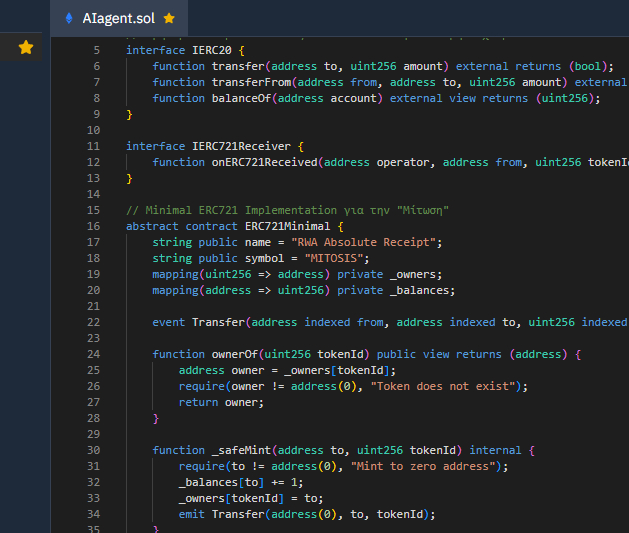This screenshot has width=629, height=533.
Task: Click the "Token does not exist" error string
Action: pos(443,386)
